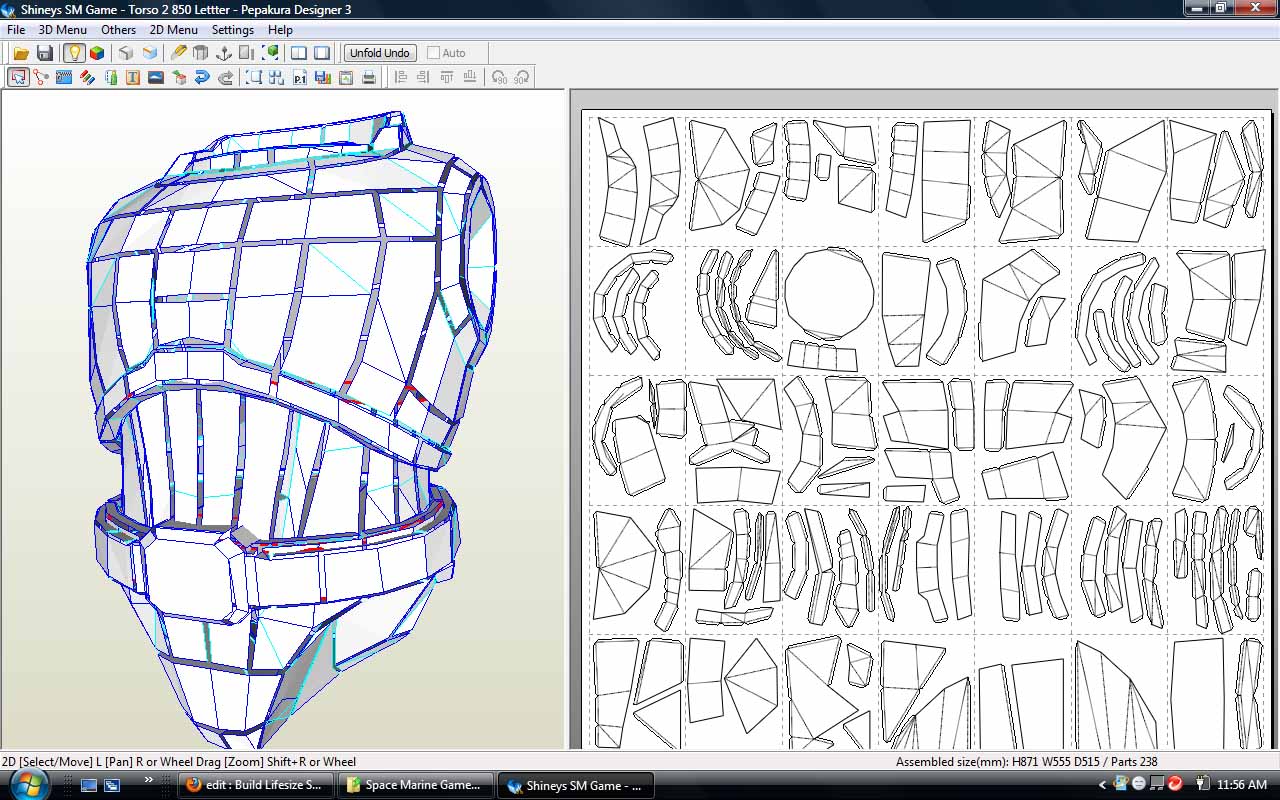This screenshot has width=1280, height=800.
Task: Switch to 'Space Marine Game...' taskbar button
Action: pyautogui.click(x=416, y=785)
